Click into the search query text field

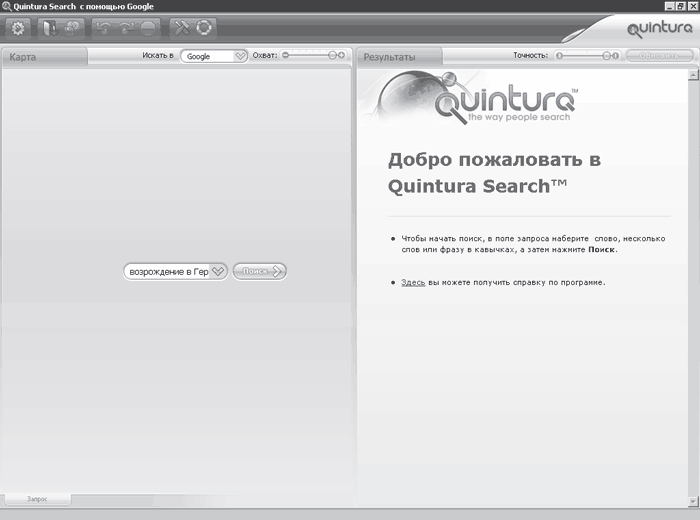tap(168, 271)
